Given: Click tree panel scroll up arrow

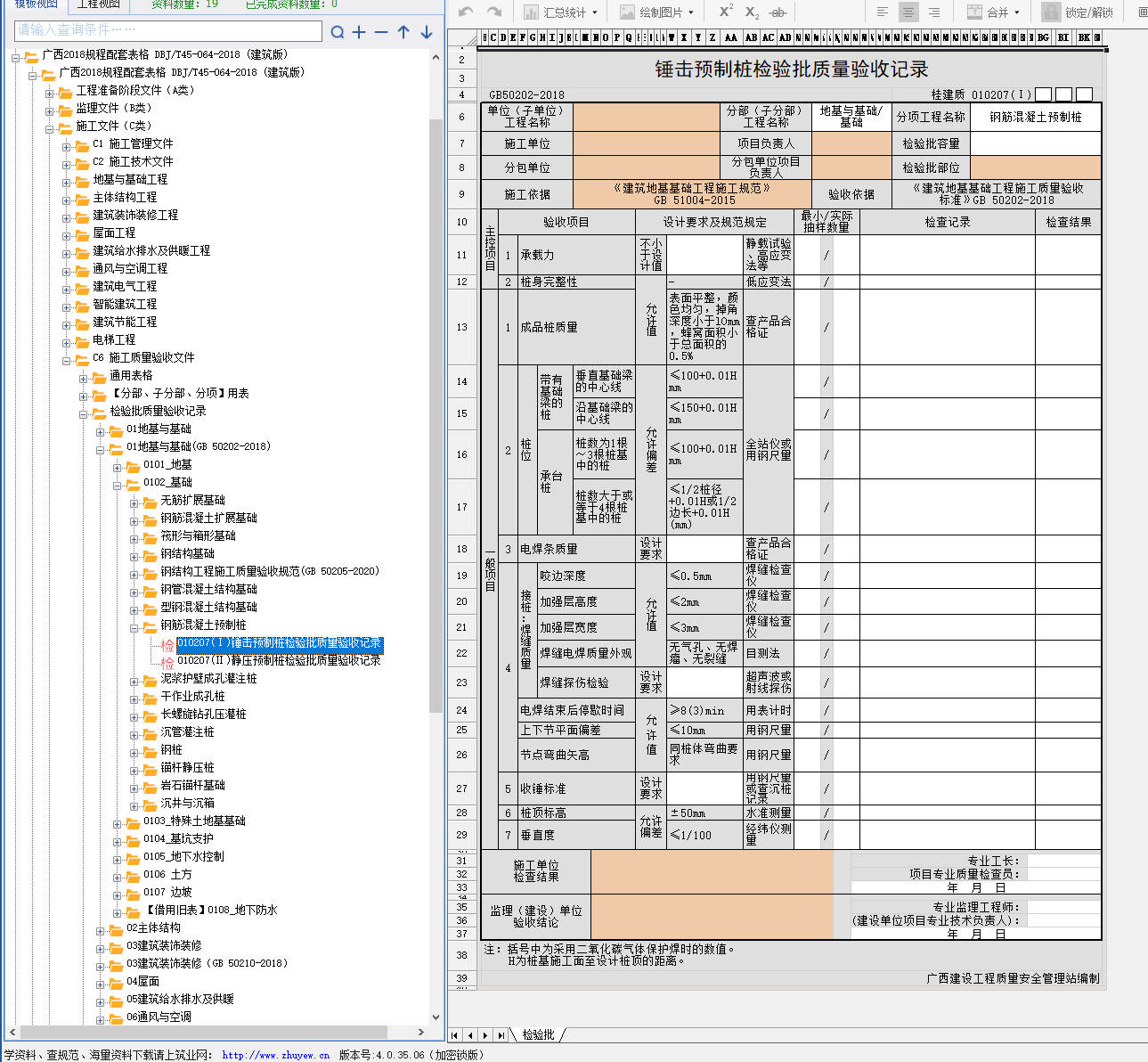Looking at the screenshot, I should [436, 57].
